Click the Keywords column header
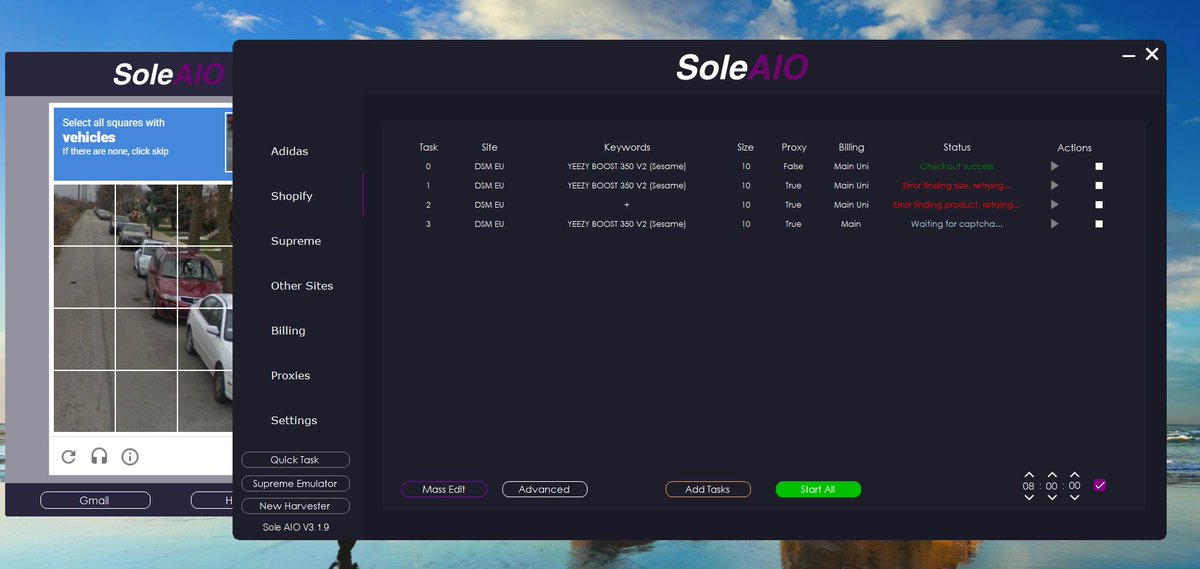This screenshot has width=1200, height=569. click(x=627, y=147)
